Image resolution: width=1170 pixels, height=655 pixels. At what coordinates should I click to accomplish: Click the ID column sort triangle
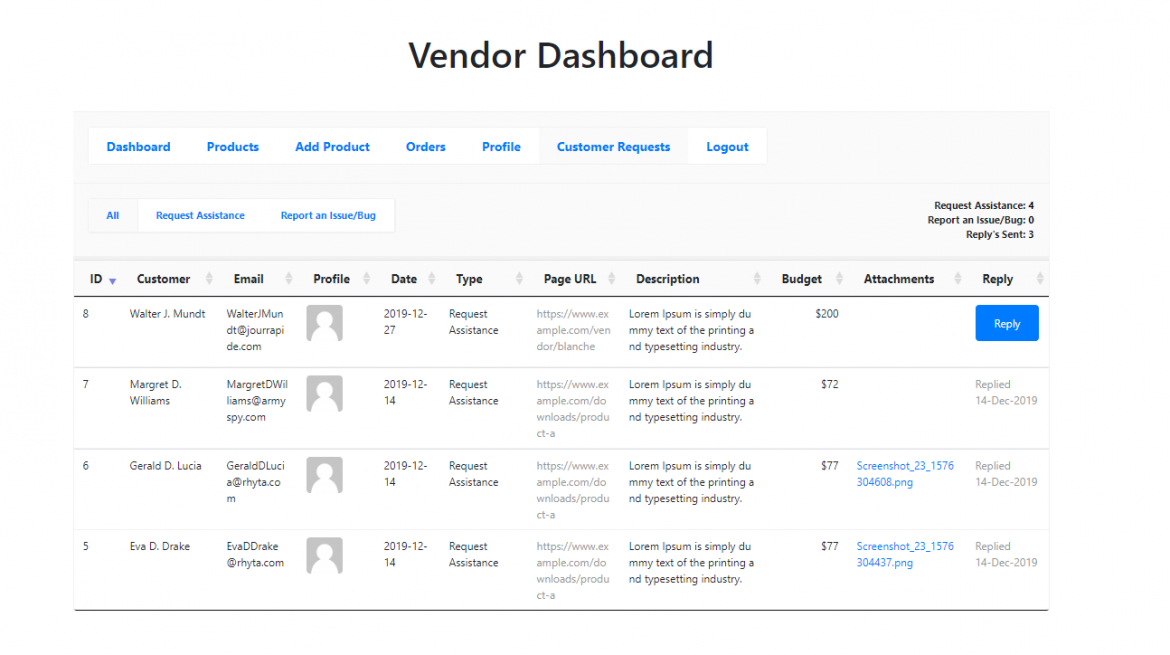pyautogui.click(x=111, y=281)
